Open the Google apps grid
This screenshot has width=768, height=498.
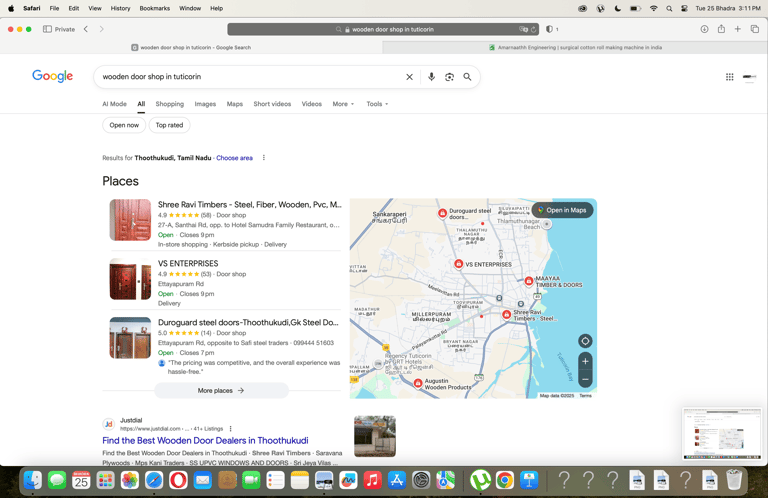[x=729, y=77]
